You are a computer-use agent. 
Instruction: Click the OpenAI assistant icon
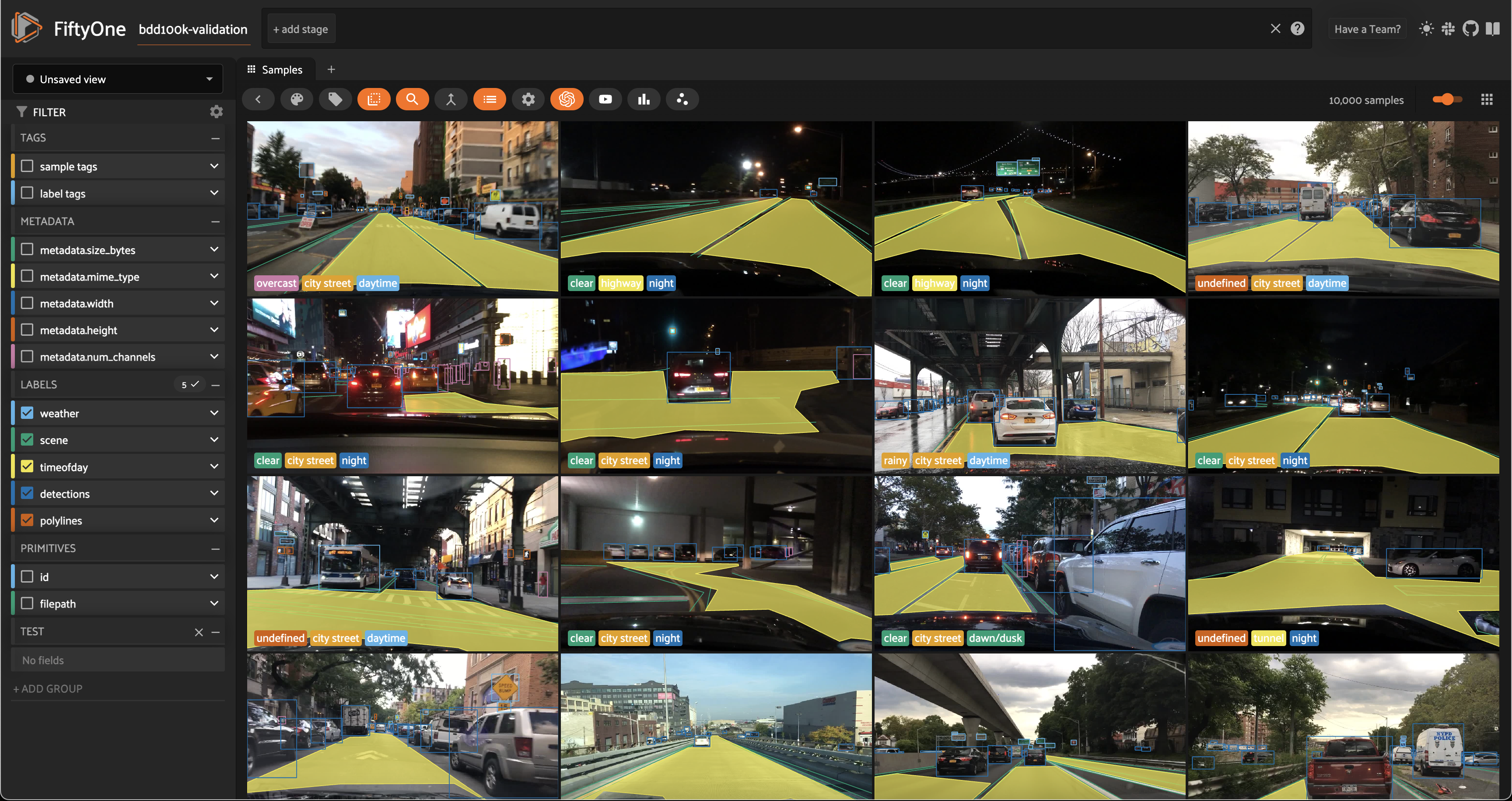click(567, 99)
